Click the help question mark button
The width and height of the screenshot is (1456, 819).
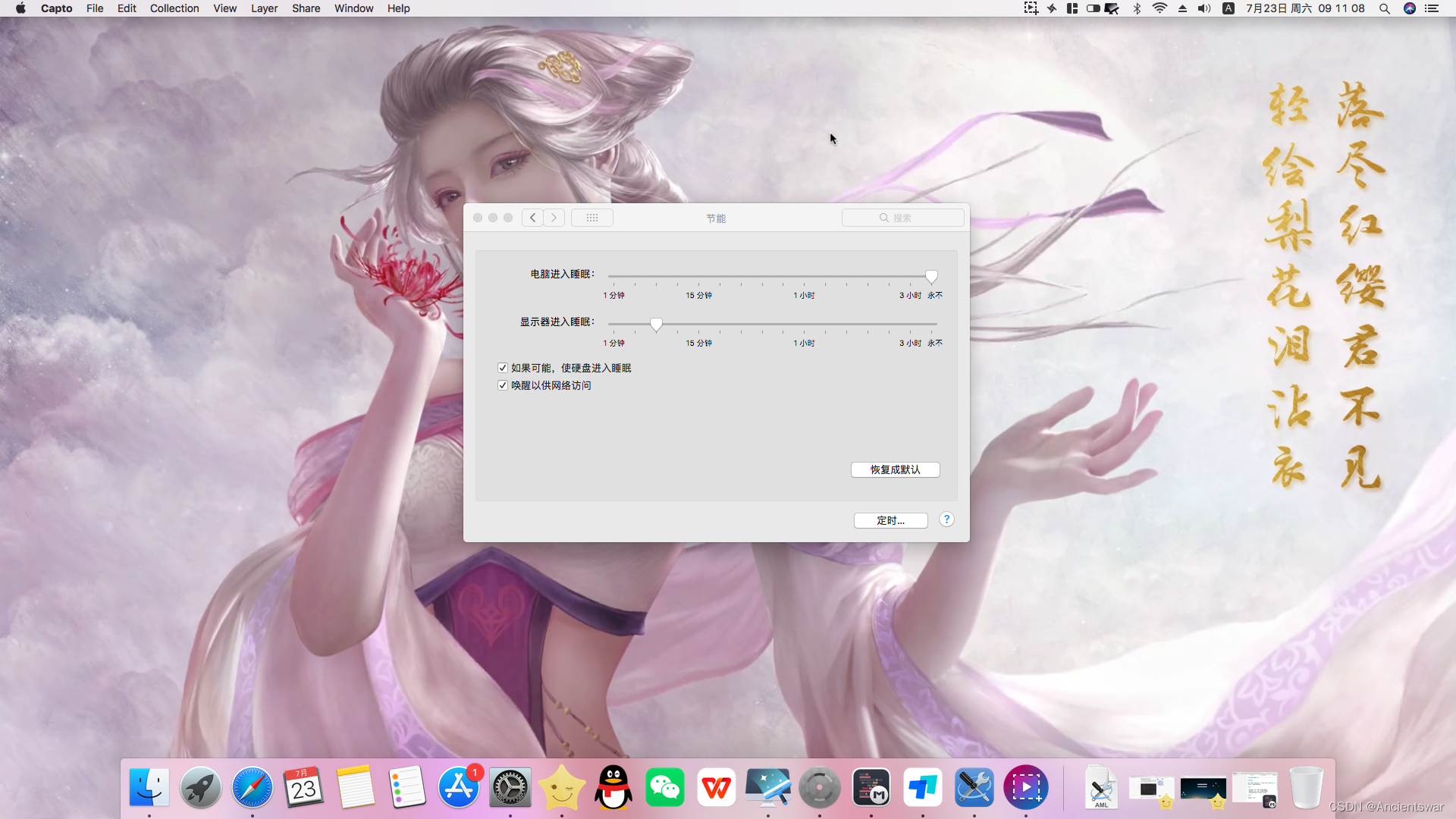click(946, 519)
